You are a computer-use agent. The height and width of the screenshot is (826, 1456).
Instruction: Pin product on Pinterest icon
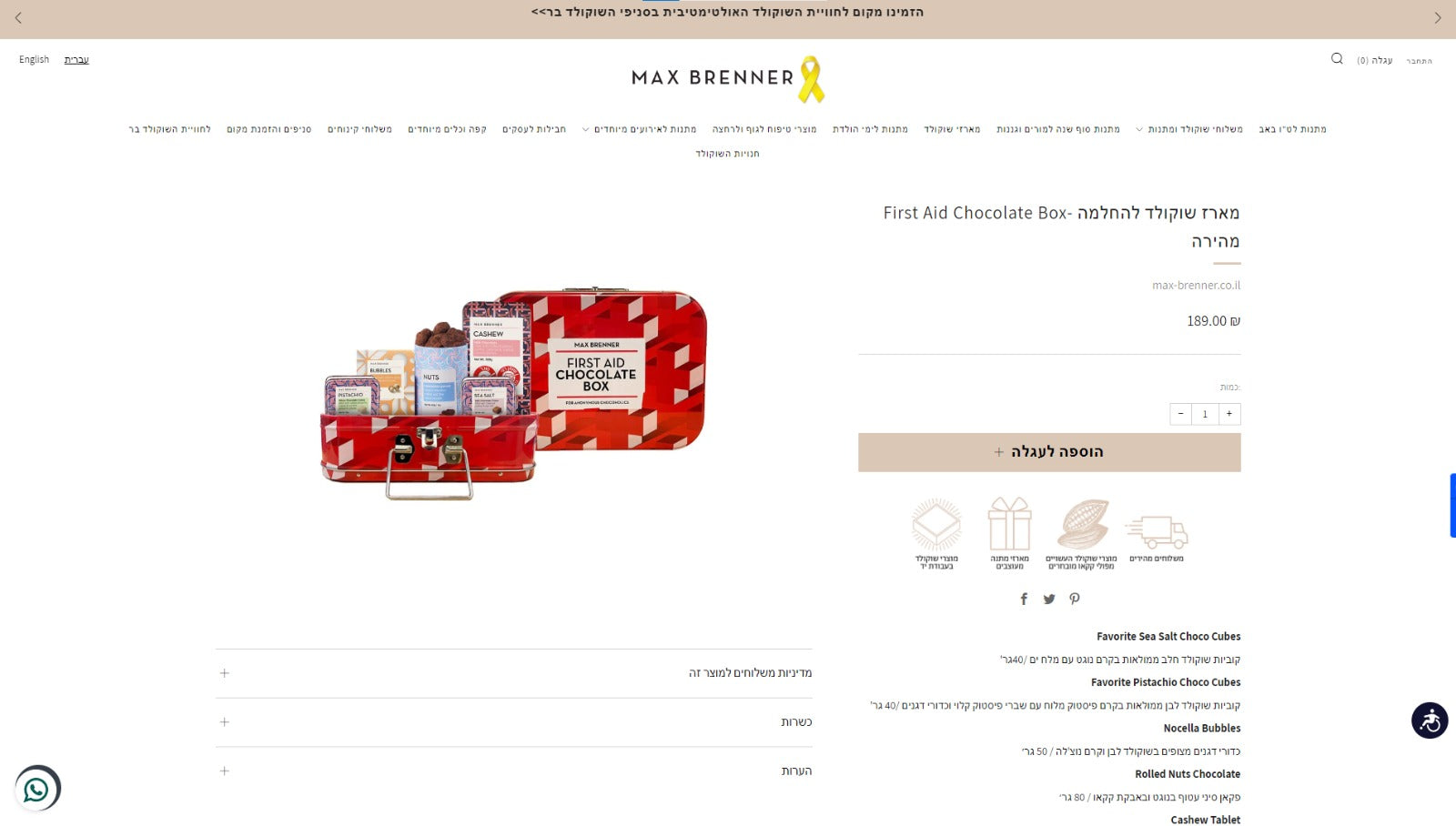coord(1075,599)
